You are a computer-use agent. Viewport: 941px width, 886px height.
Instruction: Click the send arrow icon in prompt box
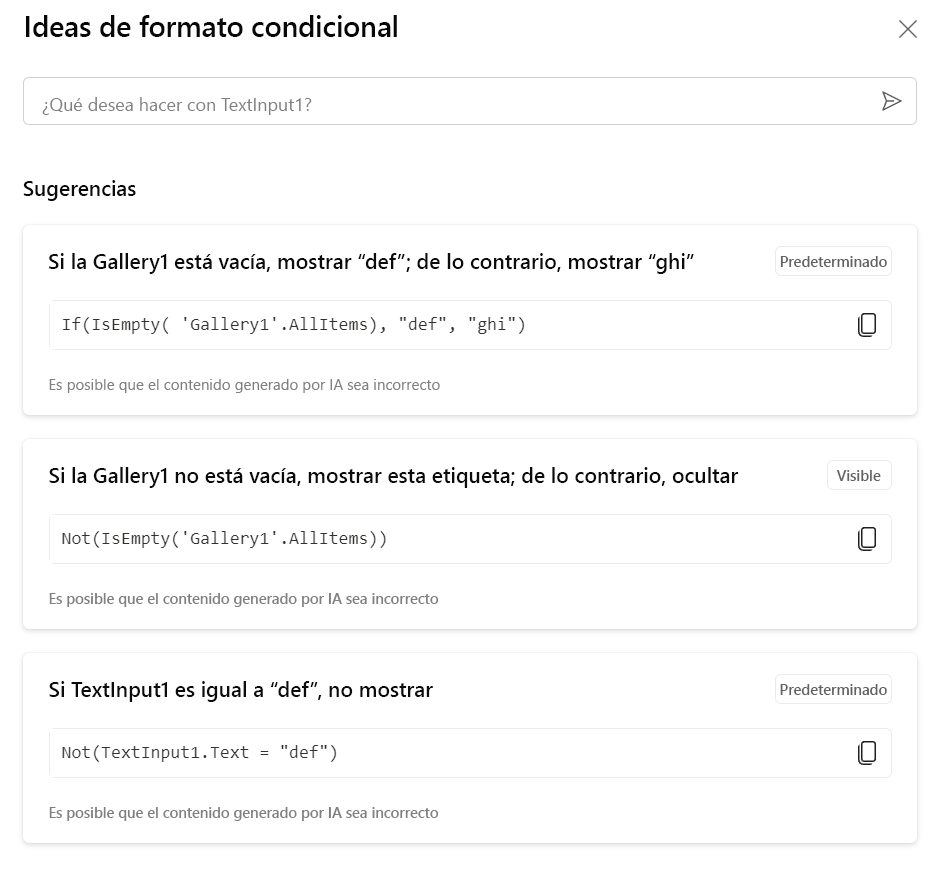(891, 101)
